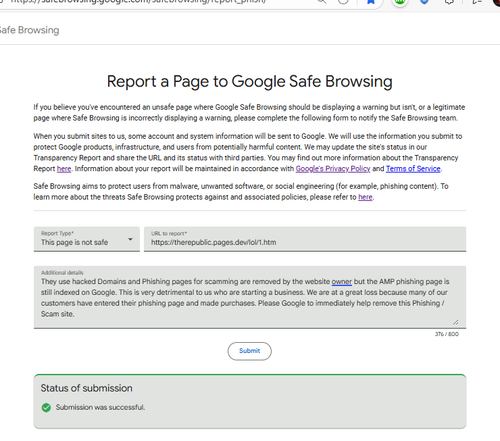Click the magnifier zoom icon in address bar
500x441 pixels.
[322, 2]
